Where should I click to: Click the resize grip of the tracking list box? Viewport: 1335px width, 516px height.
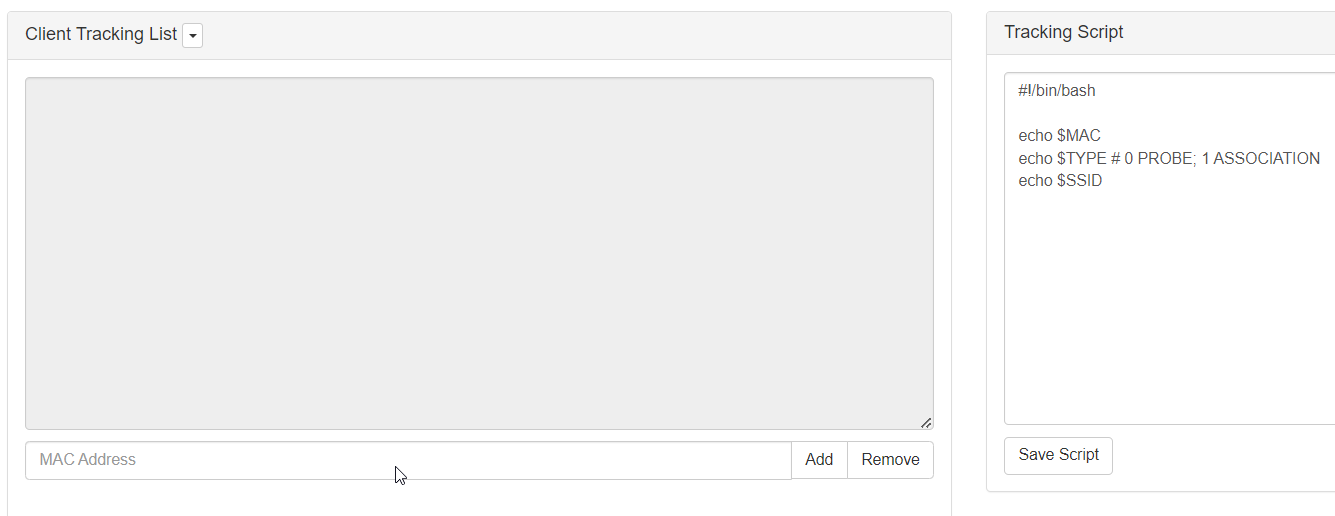pyautogui.click(x=926, y=422)
